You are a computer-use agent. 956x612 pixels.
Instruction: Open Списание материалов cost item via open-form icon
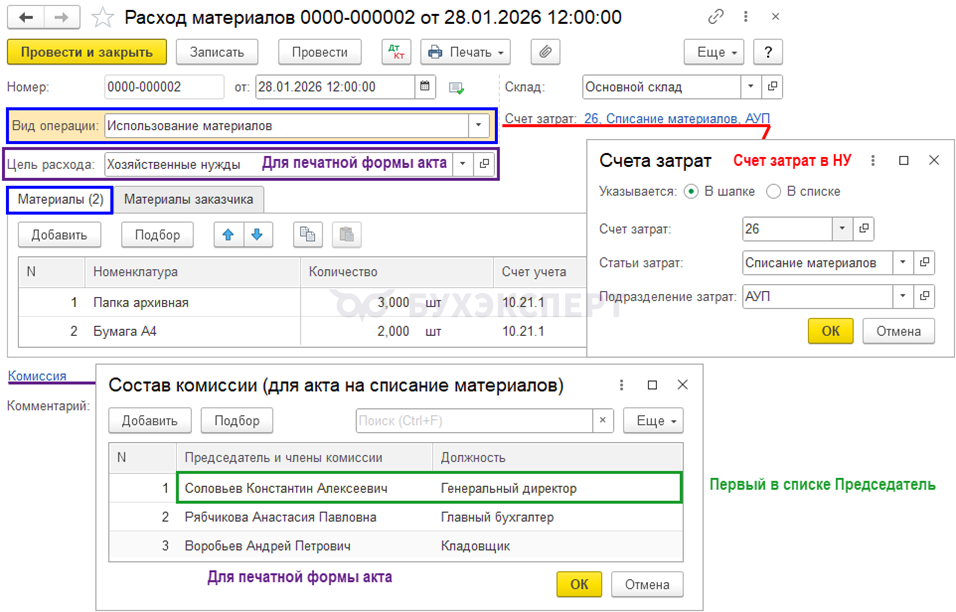coord(924,263)
